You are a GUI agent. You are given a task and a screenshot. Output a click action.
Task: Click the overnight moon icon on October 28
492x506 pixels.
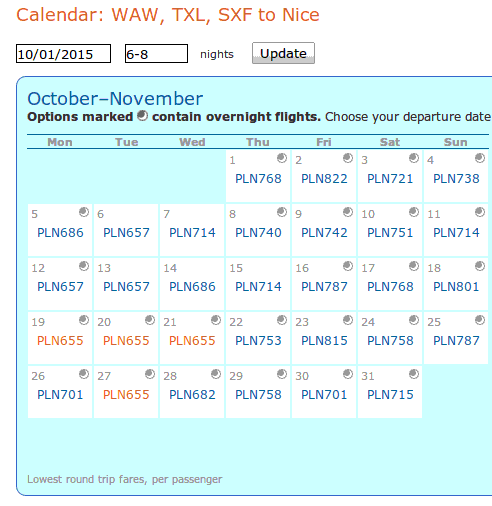pyautogui.click(x=216, y=374)
